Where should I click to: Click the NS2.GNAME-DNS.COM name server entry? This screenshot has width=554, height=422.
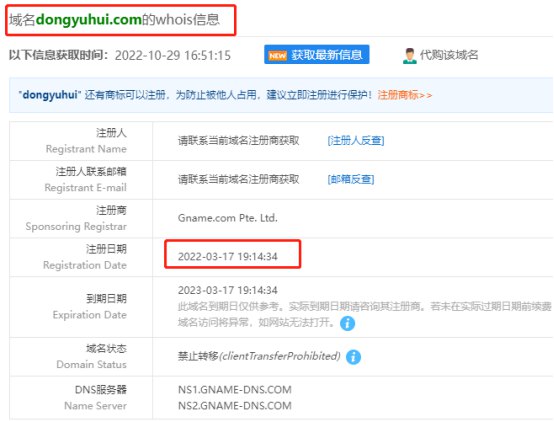[235, 405]
